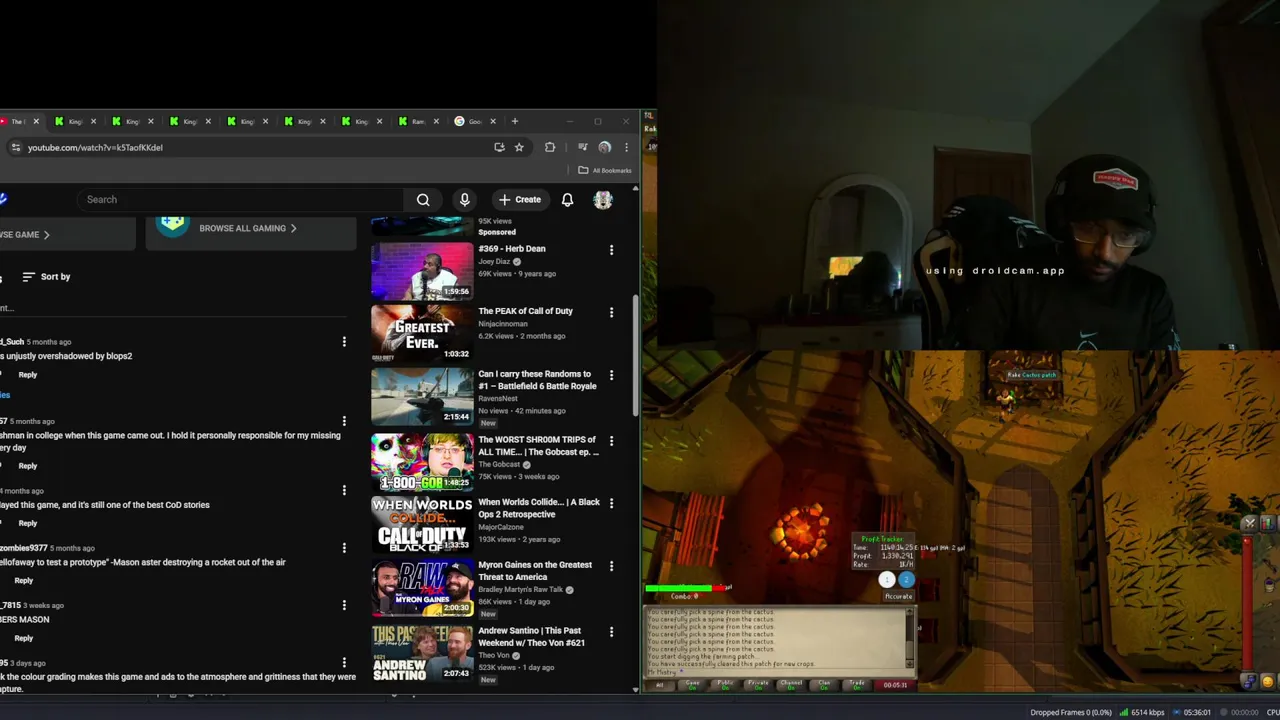Open menu on 'one of the best CoD stories' comment

tap(344, 490)
